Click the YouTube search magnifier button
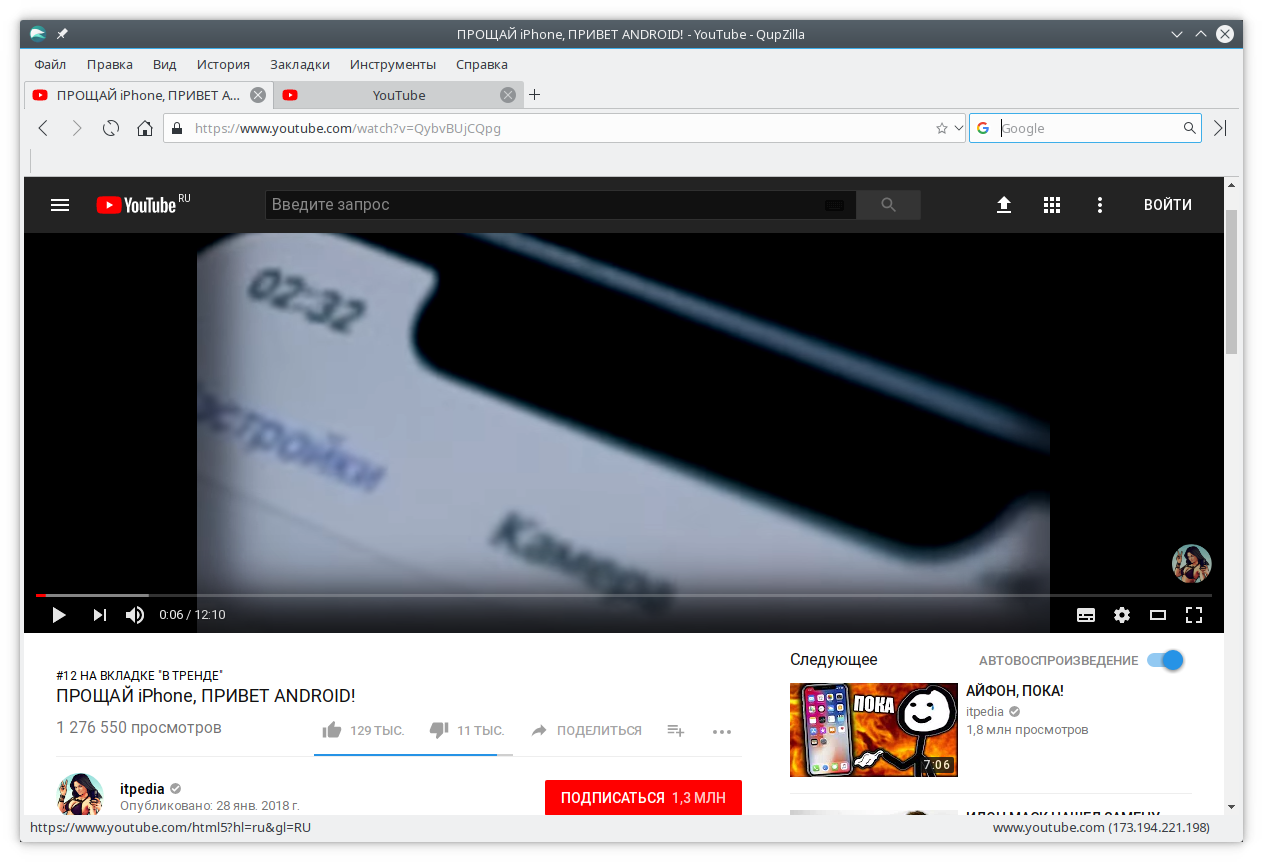The width and height of the screenshot is (1263, 862). [889, 205]
